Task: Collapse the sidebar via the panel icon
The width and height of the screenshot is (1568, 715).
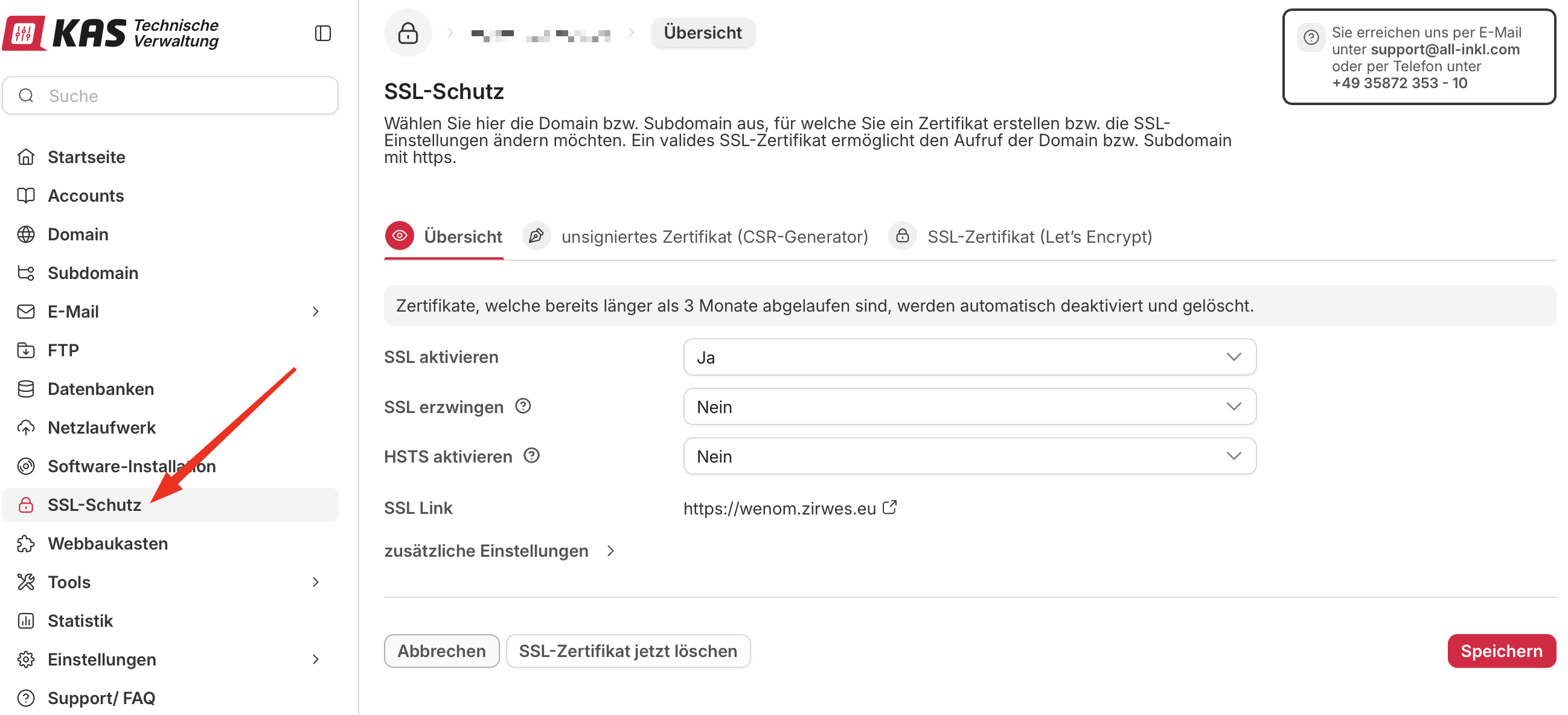Action: click(322, 33)
